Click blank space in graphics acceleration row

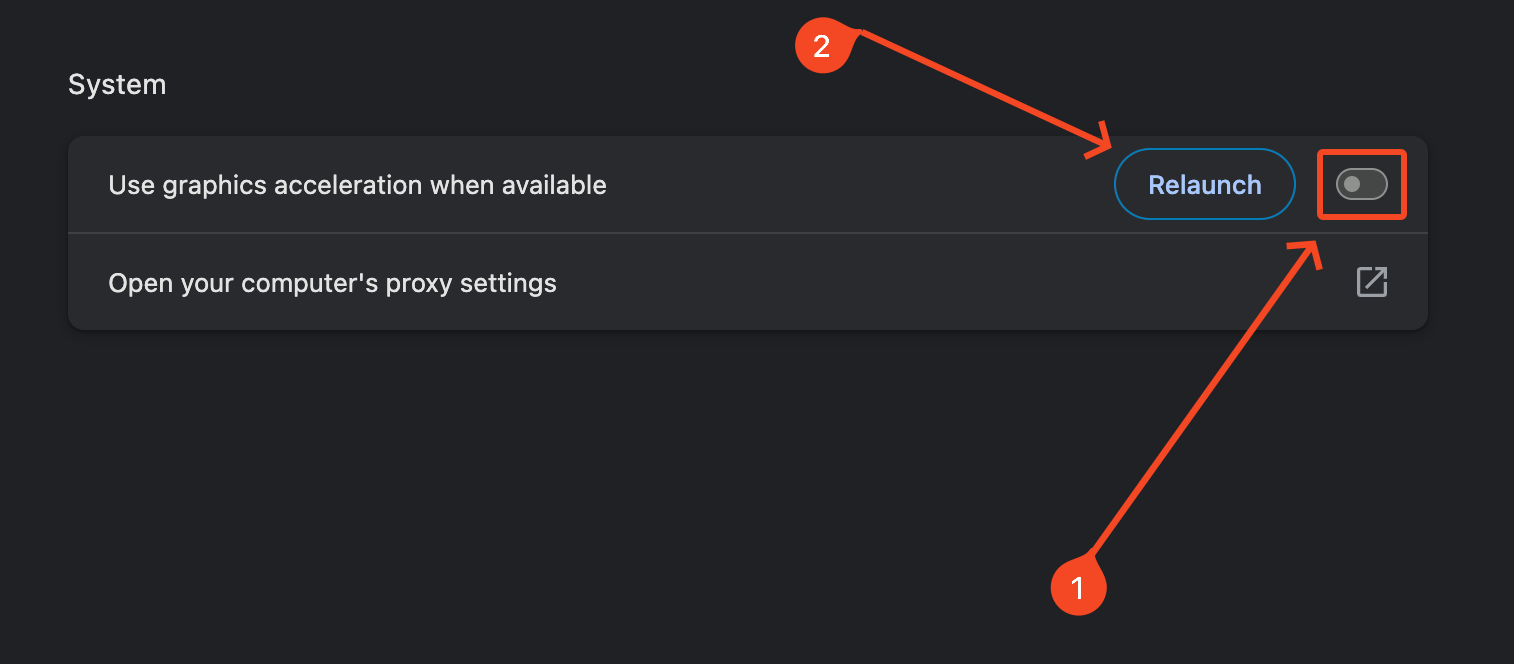[x=860, y=185]
